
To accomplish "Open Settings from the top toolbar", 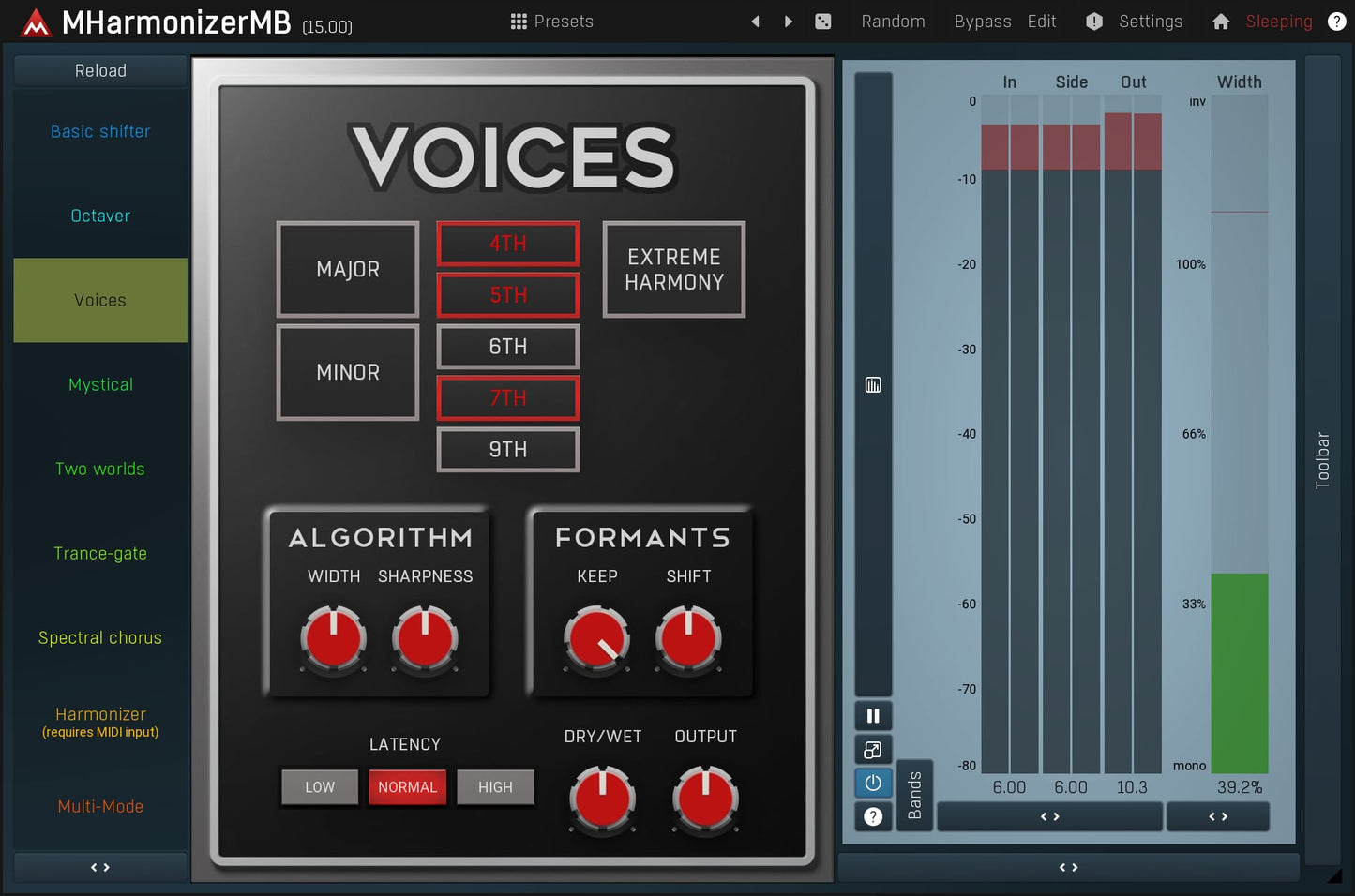I will tap(1150, 21).
